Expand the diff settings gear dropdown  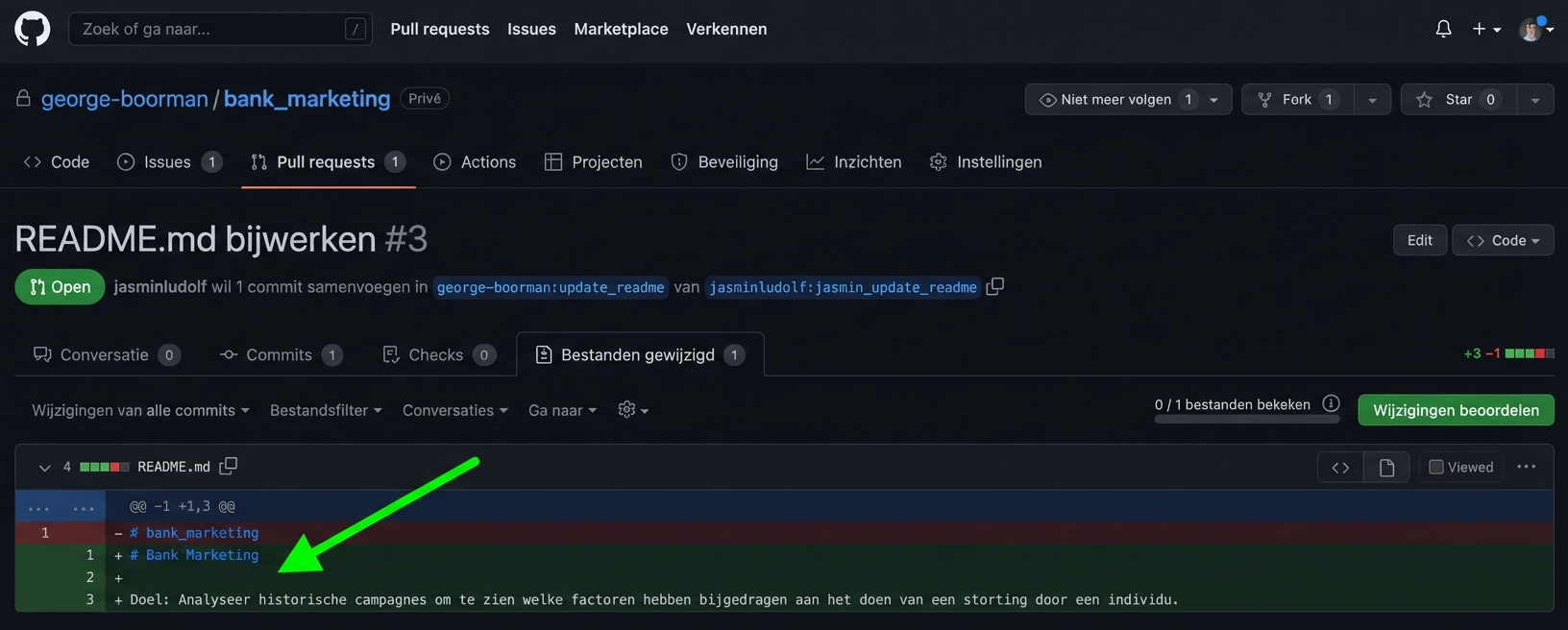click(x=632, y=410)
